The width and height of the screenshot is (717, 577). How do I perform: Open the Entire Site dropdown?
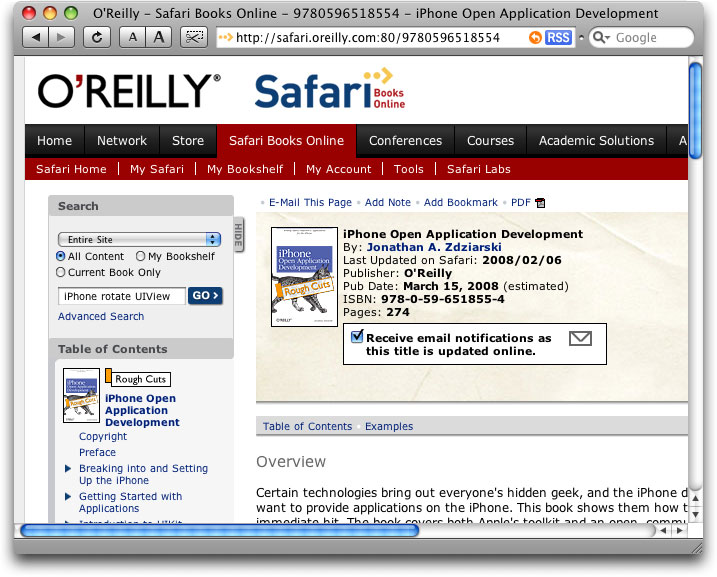point(139,240)
